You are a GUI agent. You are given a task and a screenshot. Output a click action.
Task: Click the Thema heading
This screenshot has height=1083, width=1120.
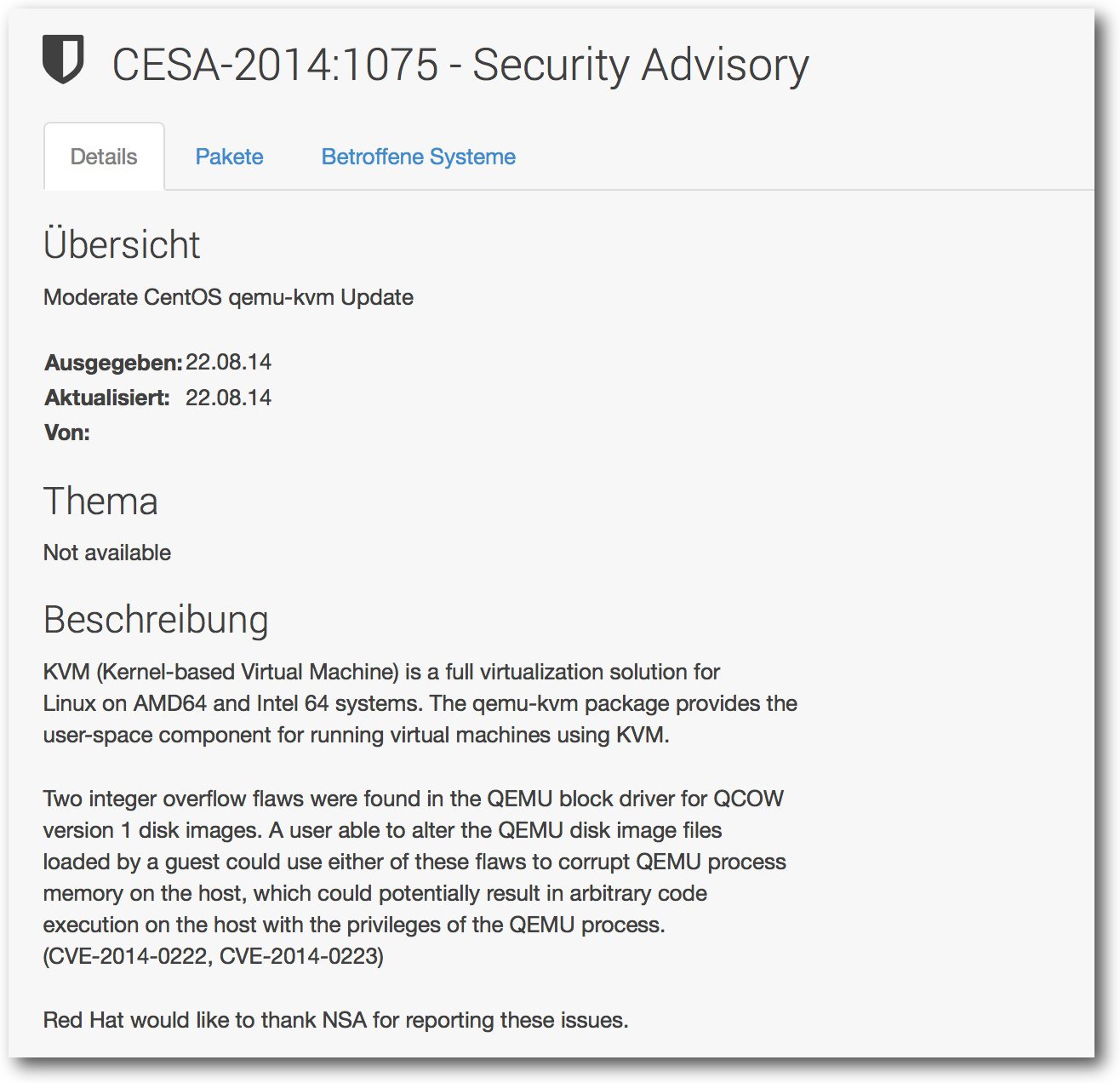point(100,501)
